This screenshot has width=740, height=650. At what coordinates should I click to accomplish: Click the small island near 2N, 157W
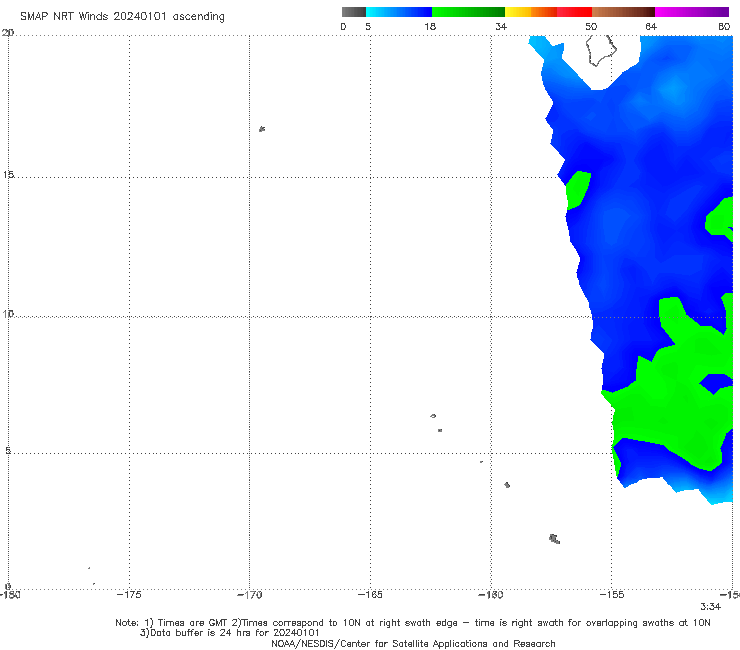[x=555, y=539]
